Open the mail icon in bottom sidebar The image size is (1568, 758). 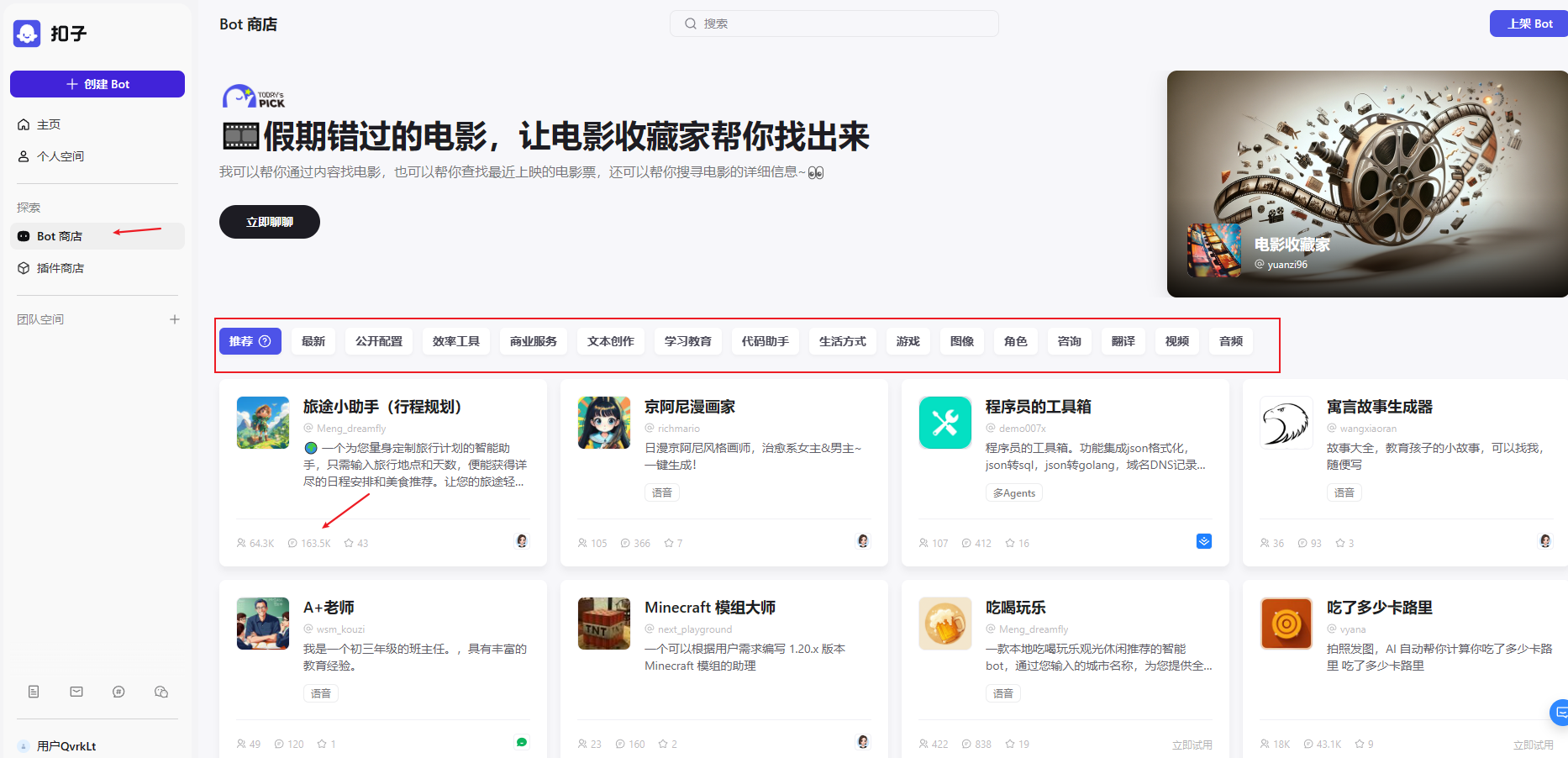76,692
